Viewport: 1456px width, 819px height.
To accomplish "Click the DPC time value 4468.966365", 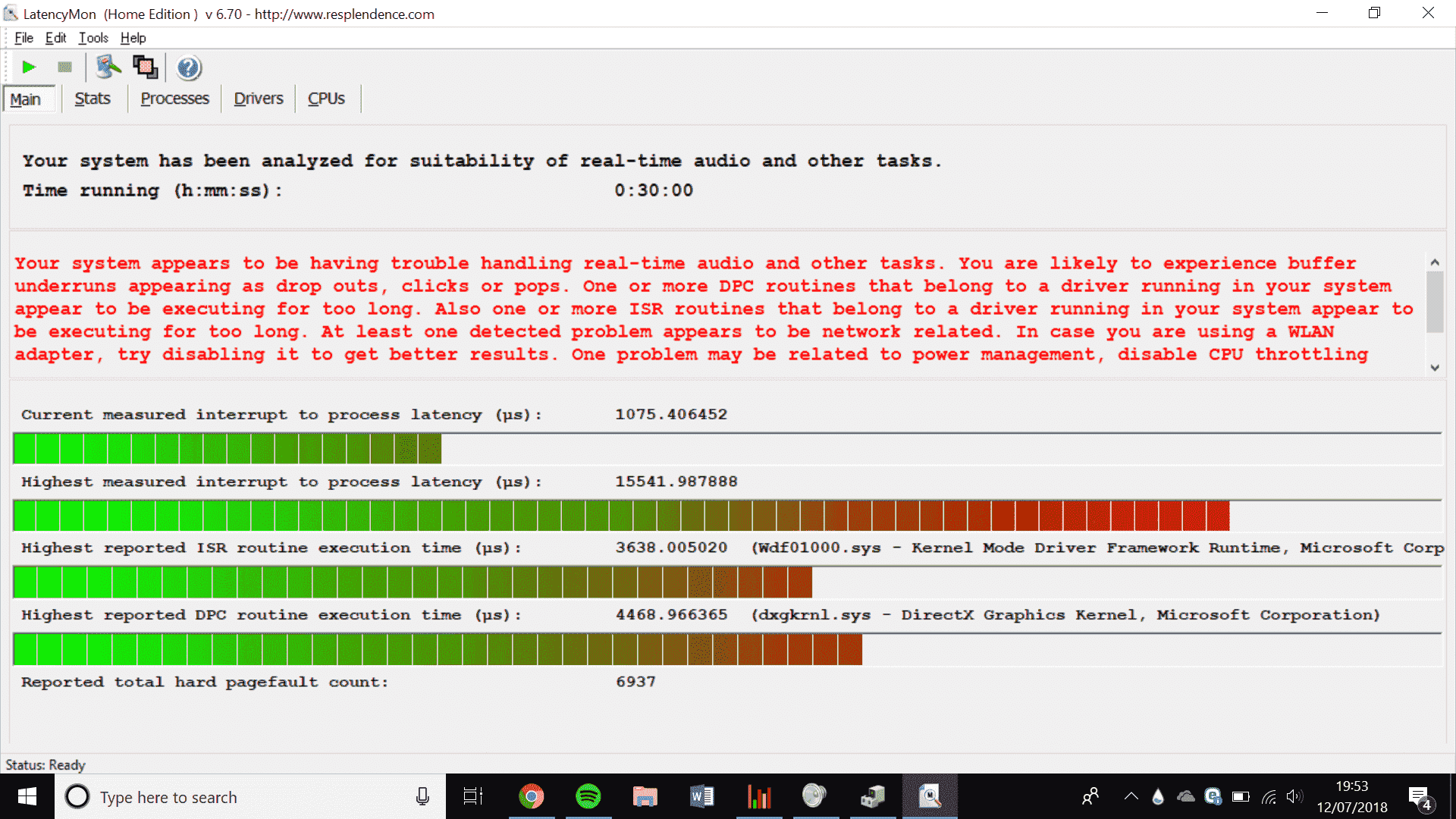I will pyautogui.click(x=671, y=615).
